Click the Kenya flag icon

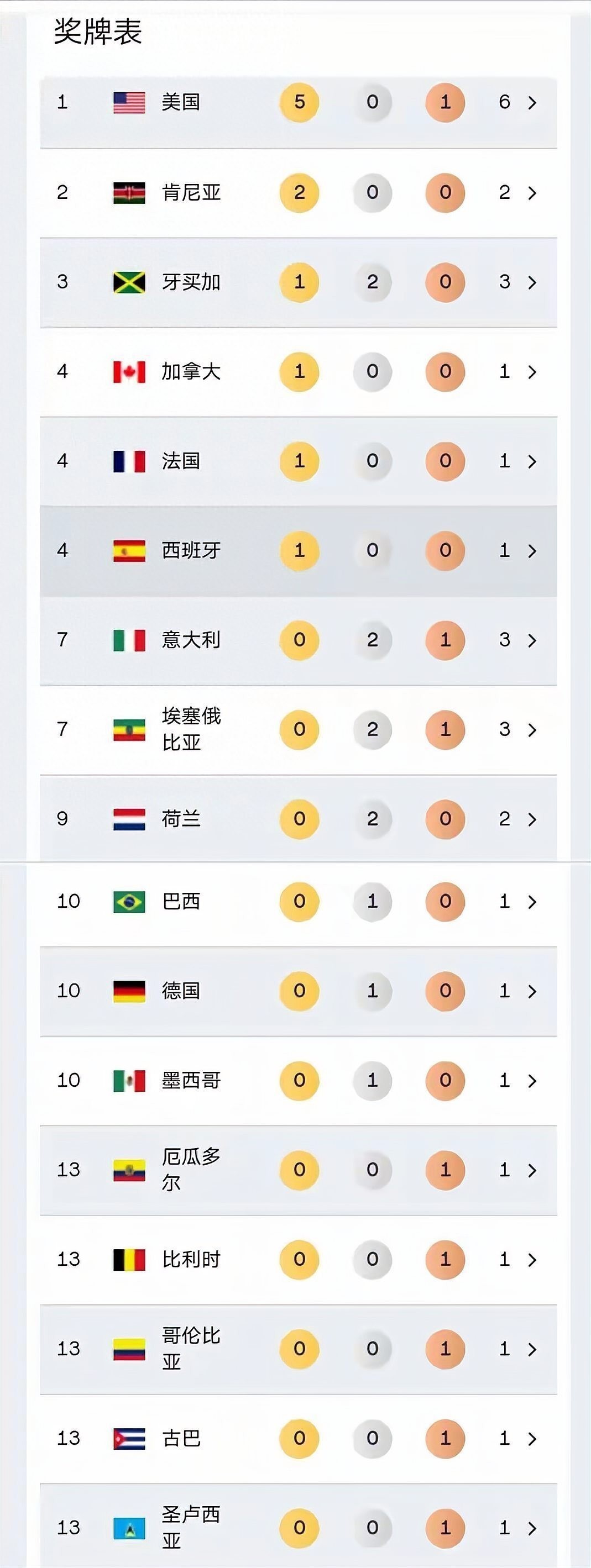click(129, 192)
